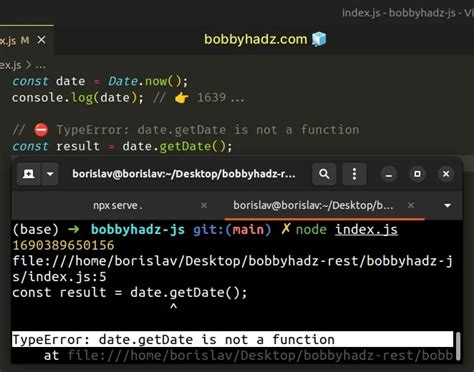Click the bobbyhadz.com title text
Image resolution: width=474 pixels, height=372 pixels.
(256, 39)
